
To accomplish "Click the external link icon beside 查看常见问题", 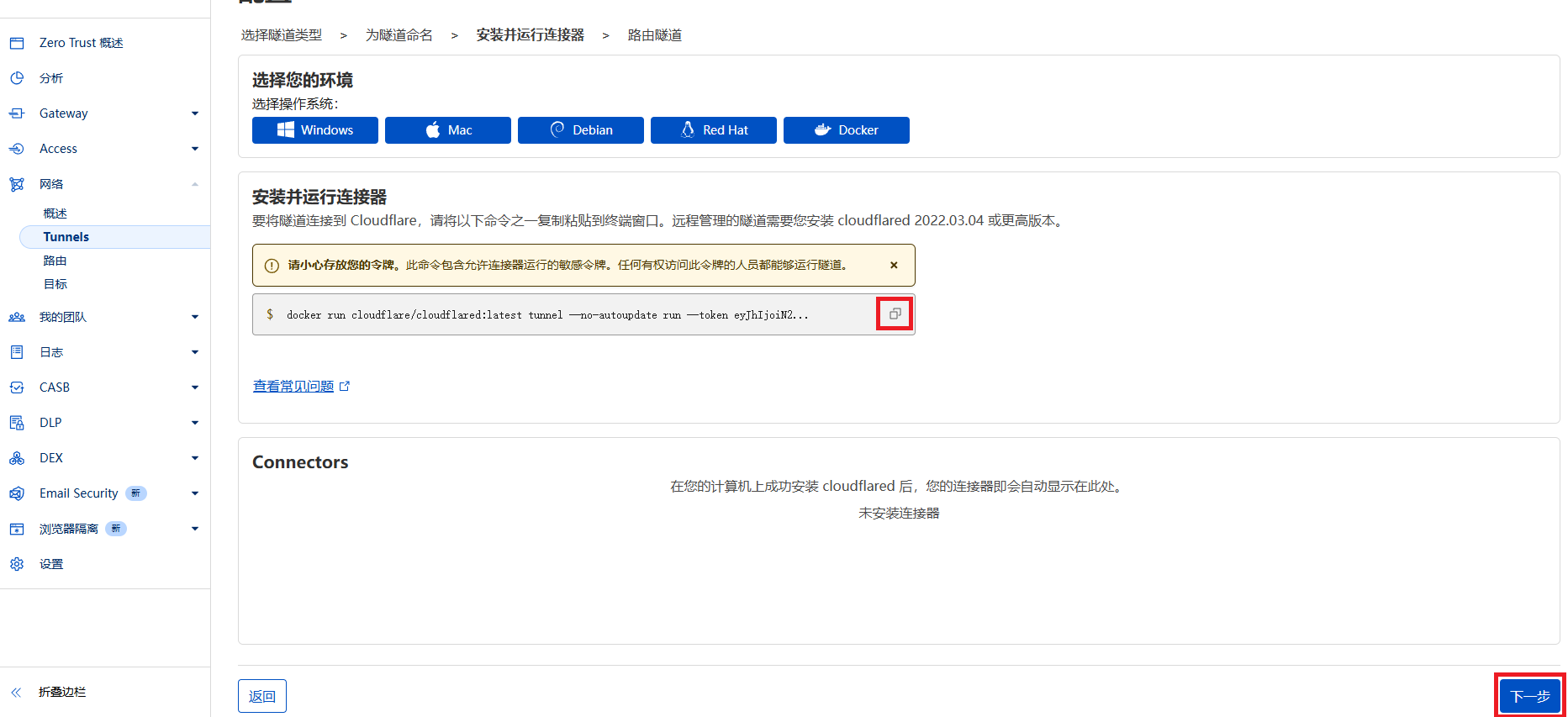I will [344, 386].
